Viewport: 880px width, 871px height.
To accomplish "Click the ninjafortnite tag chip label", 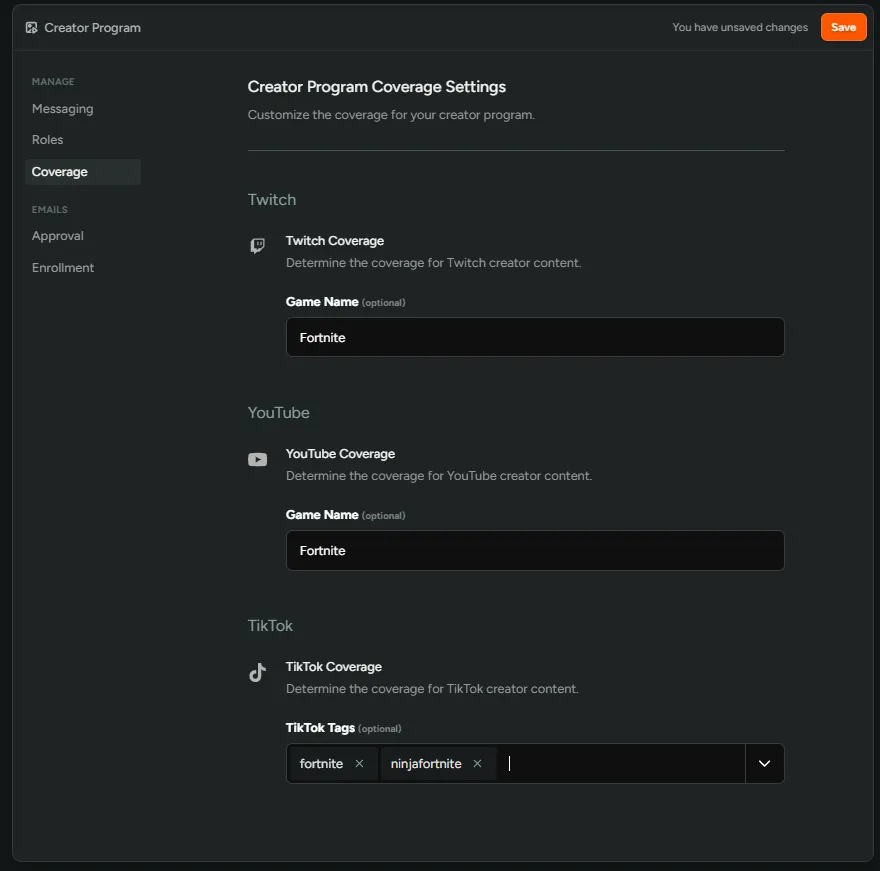I will coord(426,764).
